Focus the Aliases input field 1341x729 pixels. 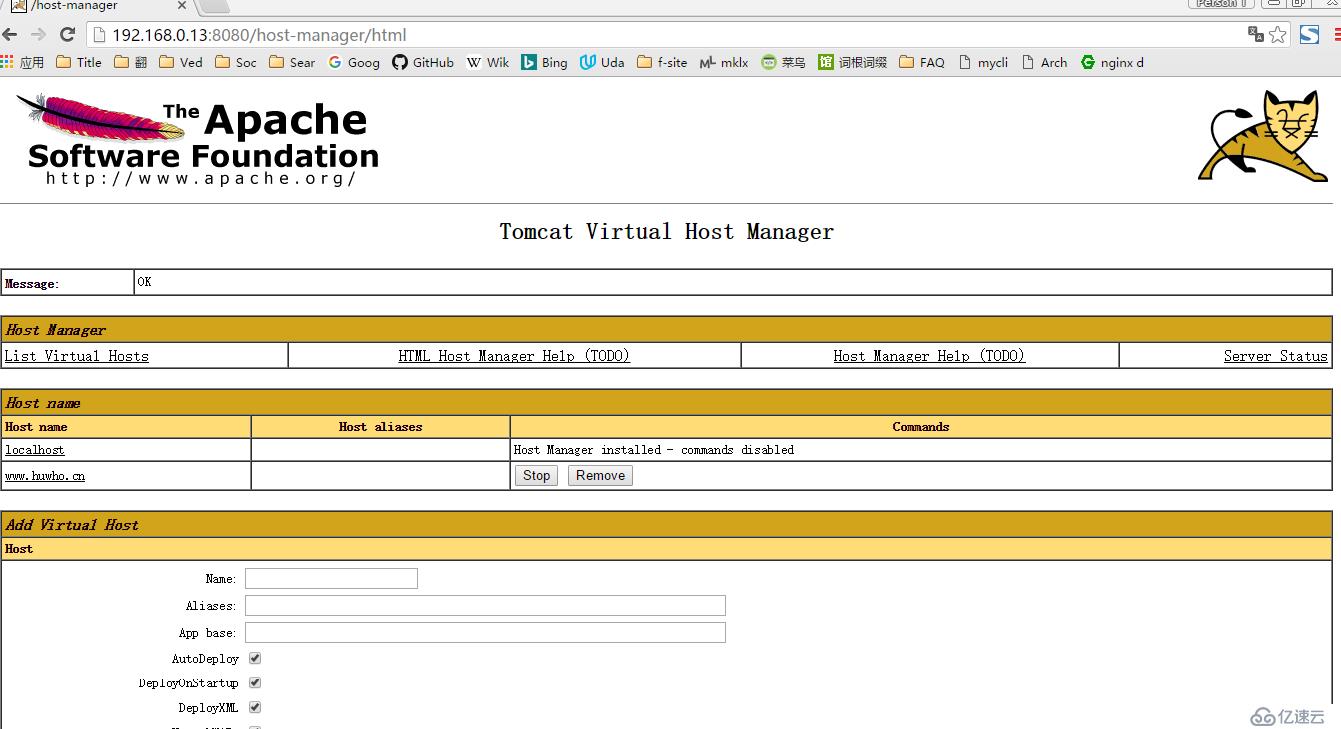pyautogui.click(x=485, y=606)
